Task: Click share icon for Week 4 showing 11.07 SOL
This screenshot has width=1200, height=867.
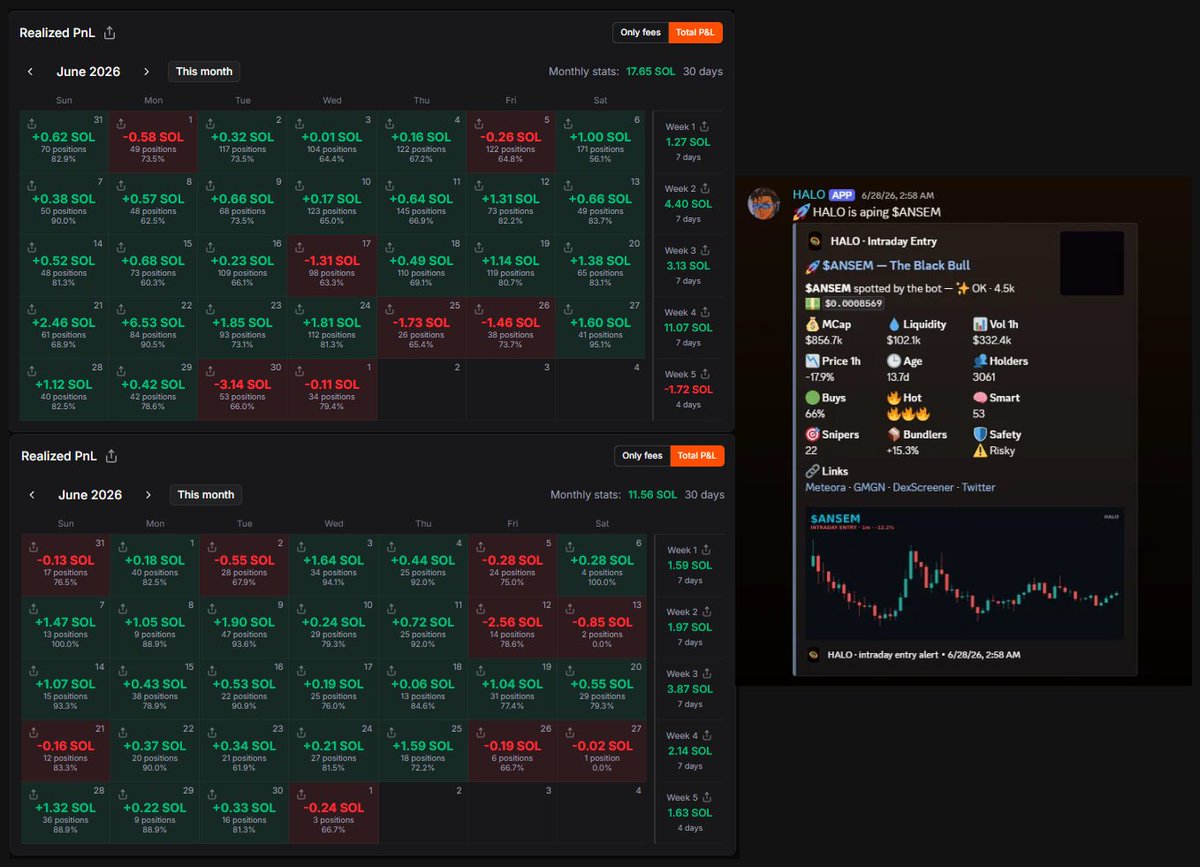Action: tap(704, 313)
